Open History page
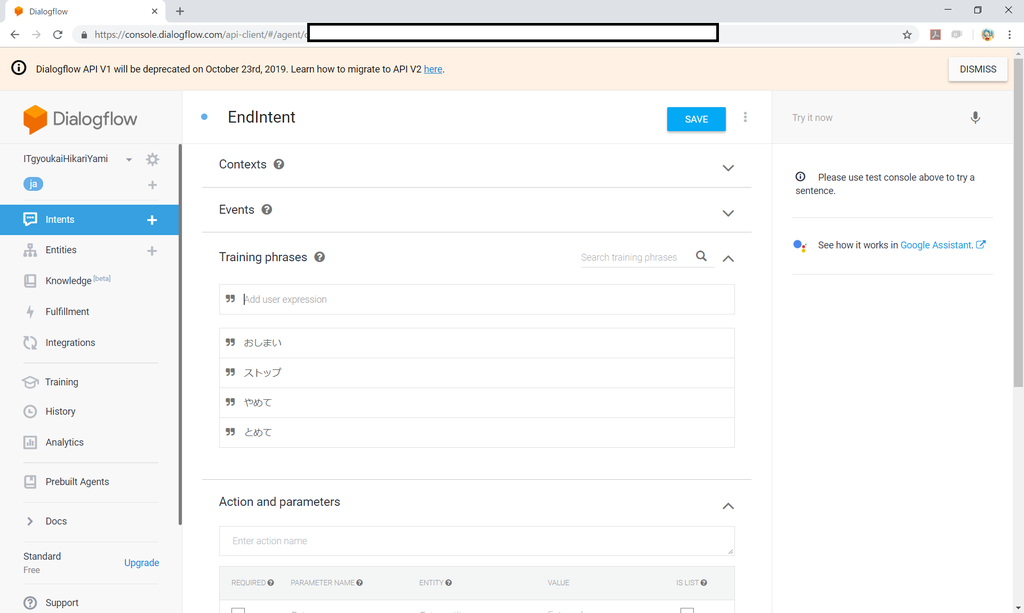The image size is (1024, 613). (60, 411)
